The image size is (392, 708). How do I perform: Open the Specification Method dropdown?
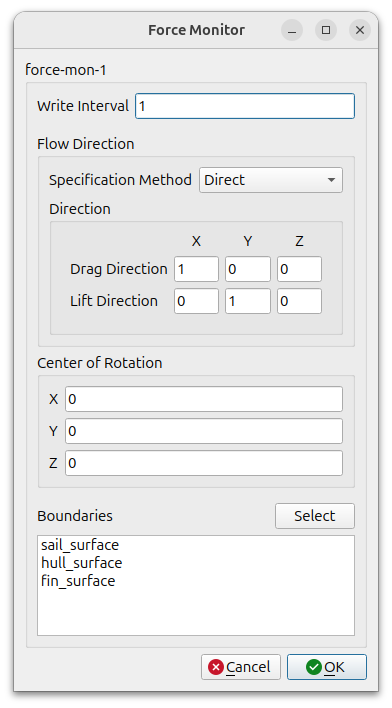[x=271, y=180]
